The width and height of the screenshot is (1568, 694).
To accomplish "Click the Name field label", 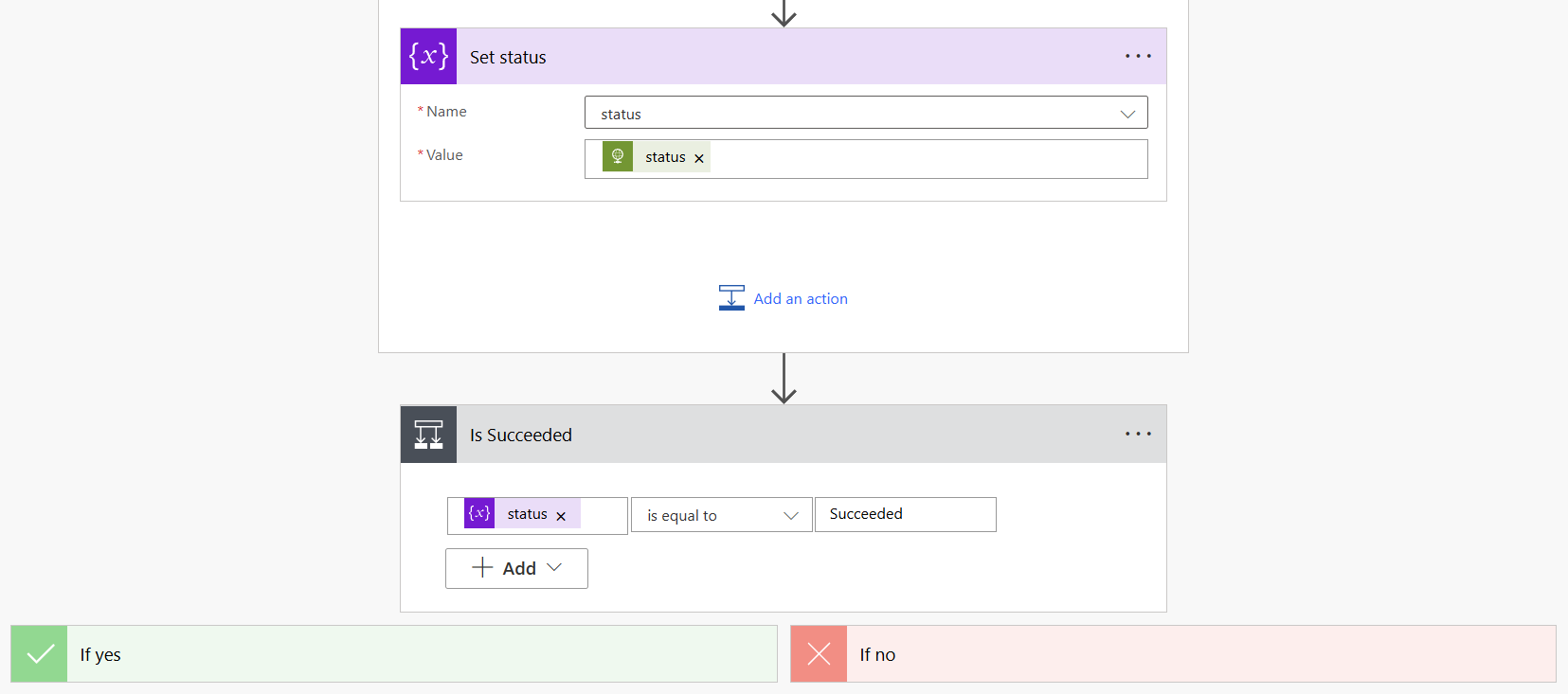I will [x=446, y=112].
